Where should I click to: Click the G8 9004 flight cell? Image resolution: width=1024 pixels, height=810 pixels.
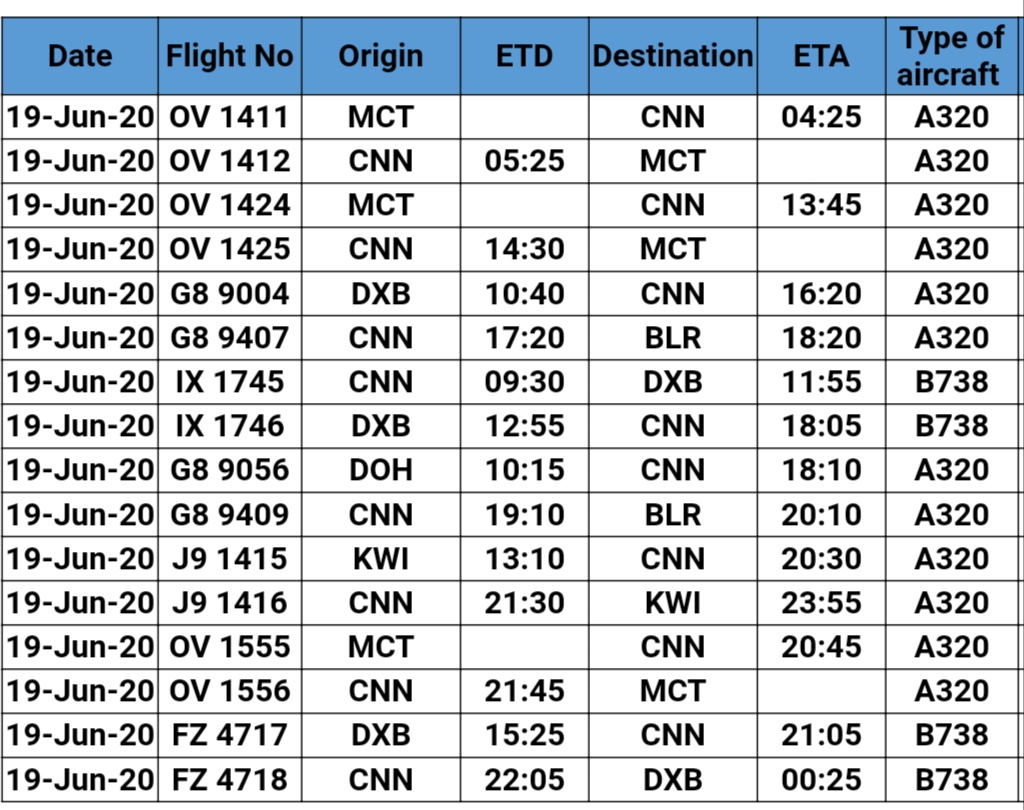tap(230, 293)
